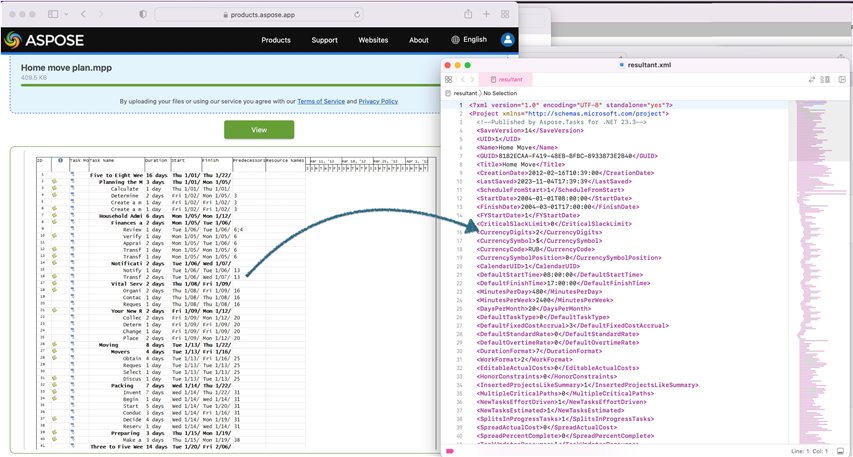Open the Terms of Service link

[x=321, y=101]
